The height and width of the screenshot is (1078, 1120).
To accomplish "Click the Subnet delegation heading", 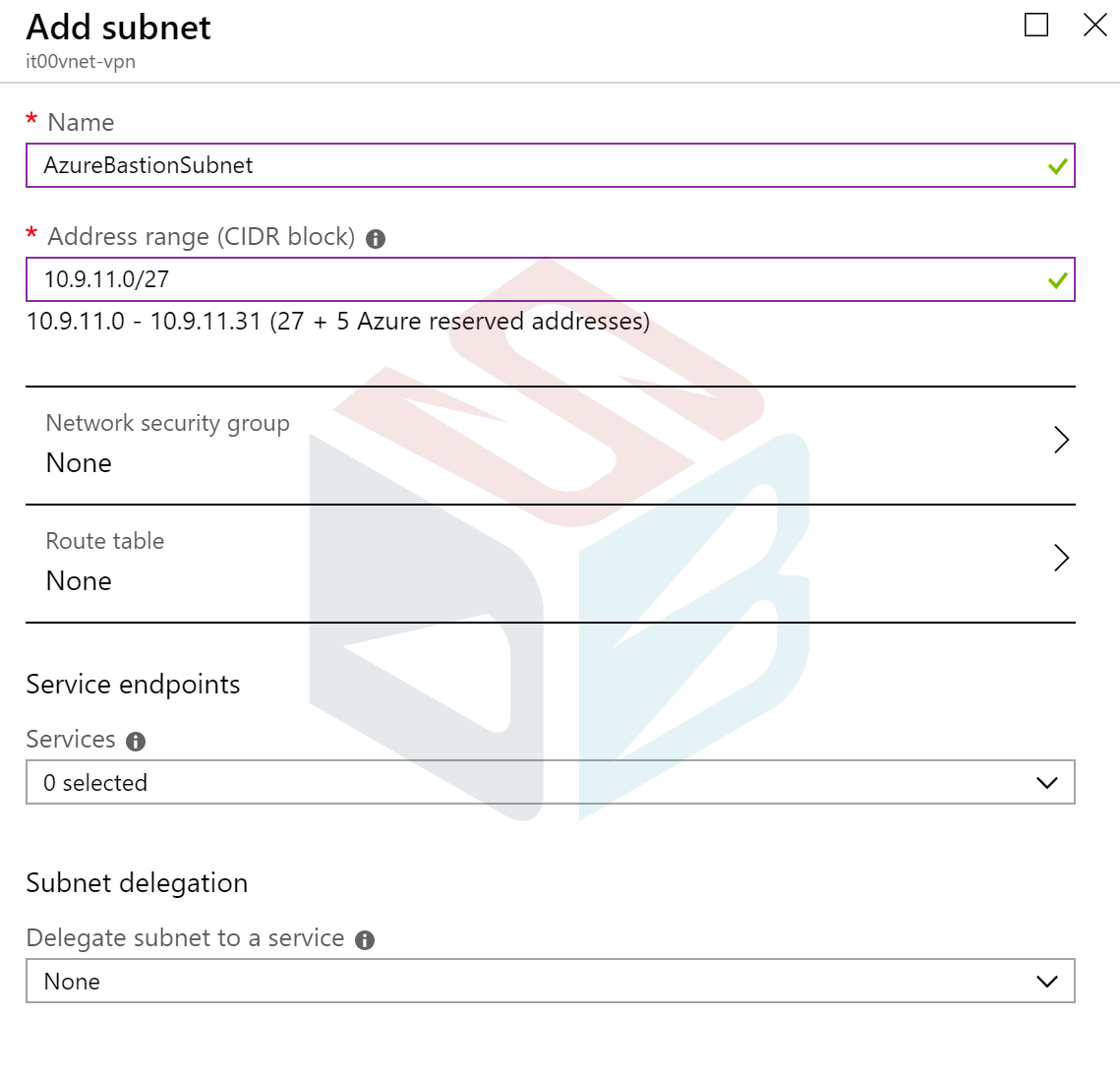I will pyautogui.click(x=137, y=883).
